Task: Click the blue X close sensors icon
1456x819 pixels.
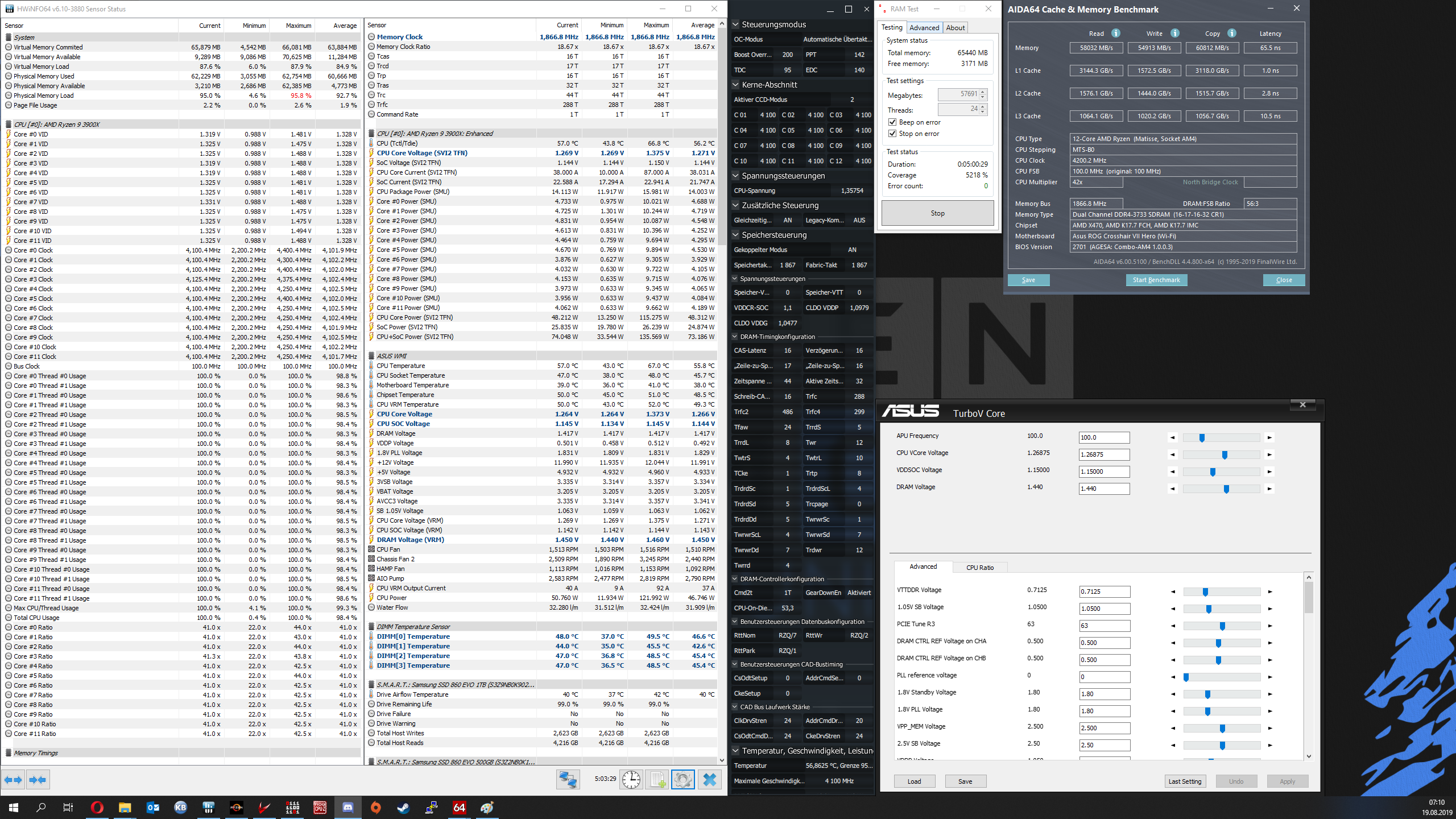Action: pos(709,780)
